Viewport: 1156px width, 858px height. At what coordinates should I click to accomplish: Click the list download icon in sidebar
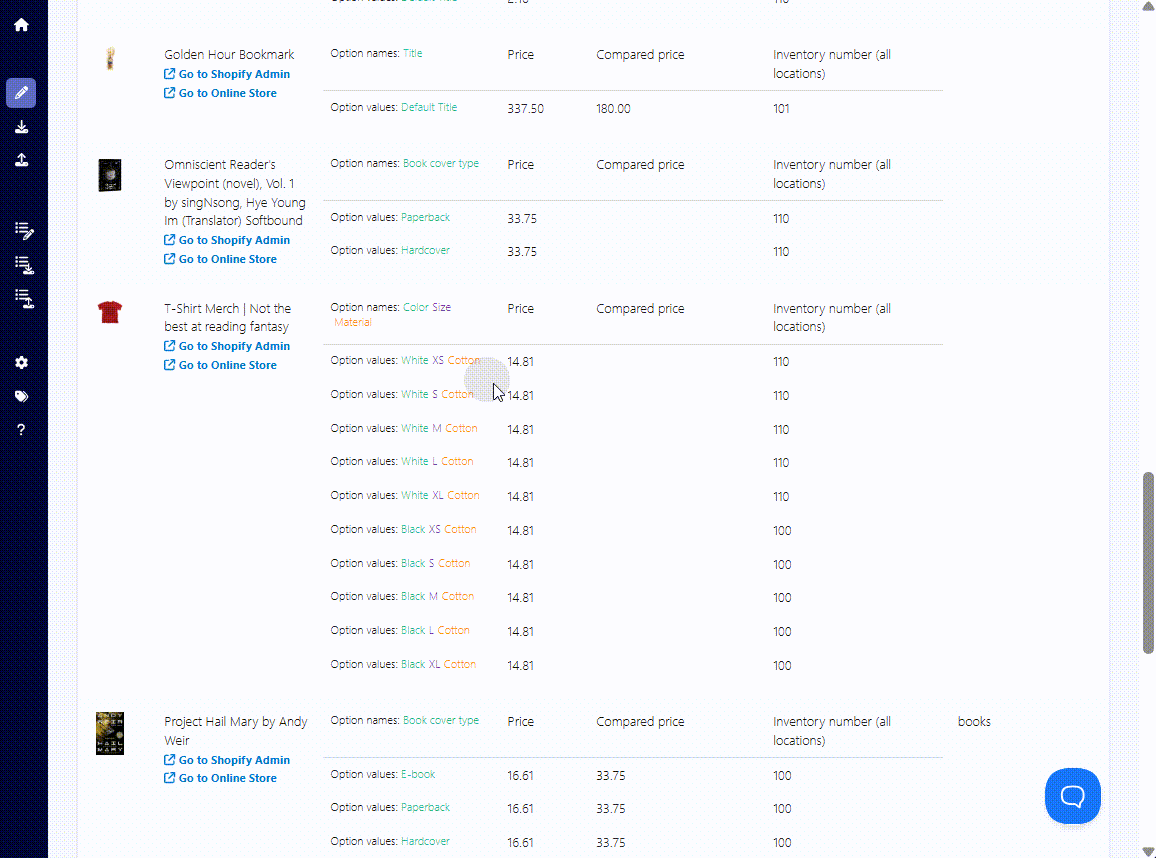point(24,265)
